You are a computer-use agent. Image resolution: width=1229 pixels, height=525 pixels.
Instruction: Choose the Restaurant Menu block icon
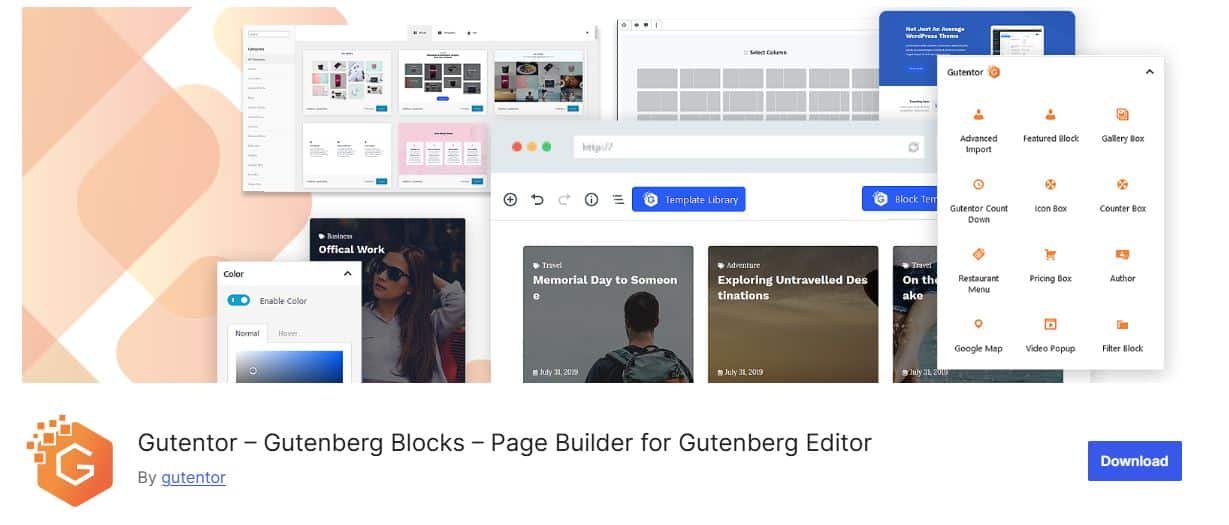click(978, 255)
